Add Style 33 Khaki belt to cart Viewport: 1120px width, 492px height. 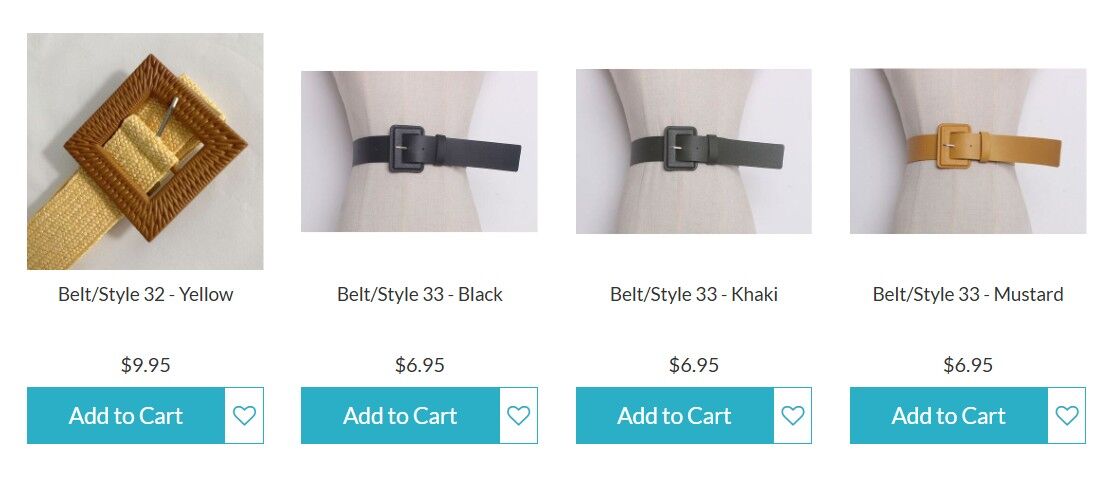(674, 416)
